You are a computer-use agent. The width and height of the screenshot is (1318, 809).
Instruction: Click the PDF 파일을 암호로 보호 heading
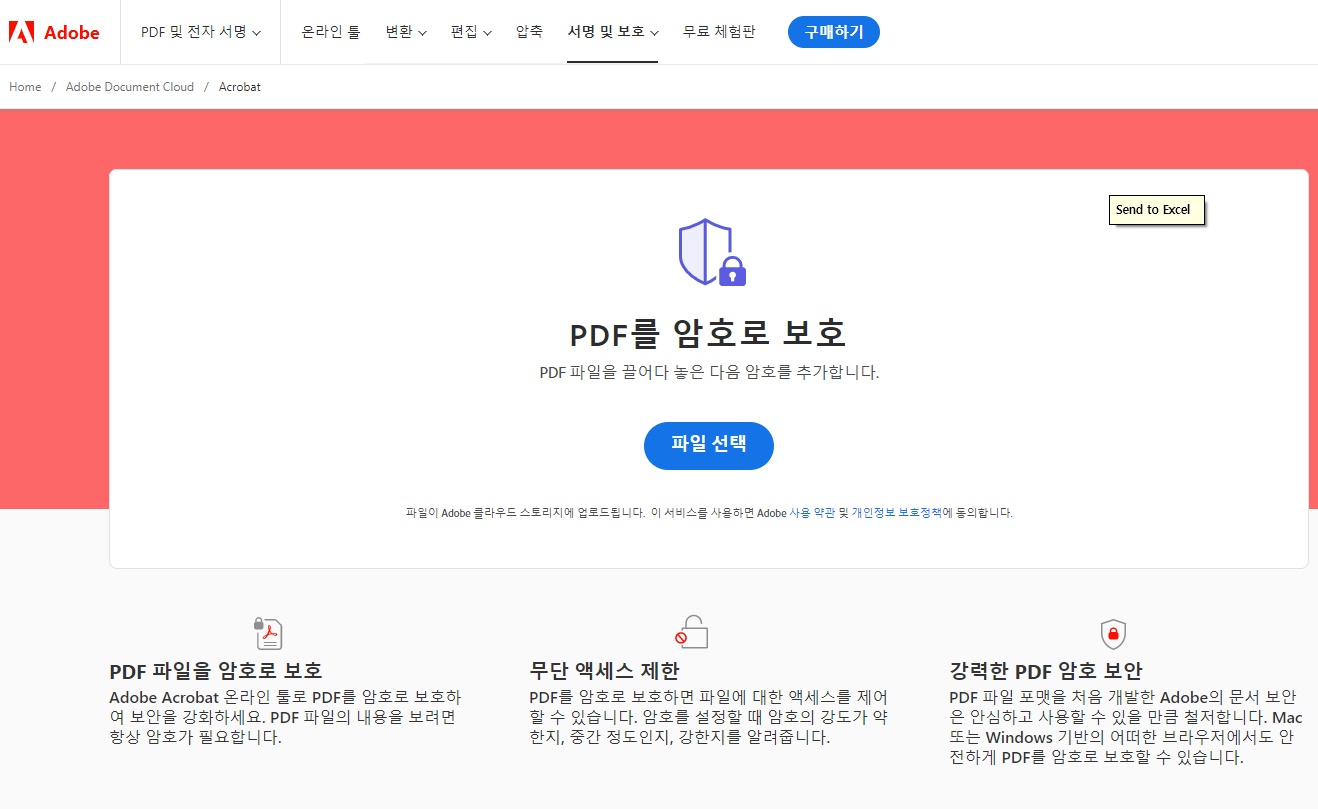[216, 671]
